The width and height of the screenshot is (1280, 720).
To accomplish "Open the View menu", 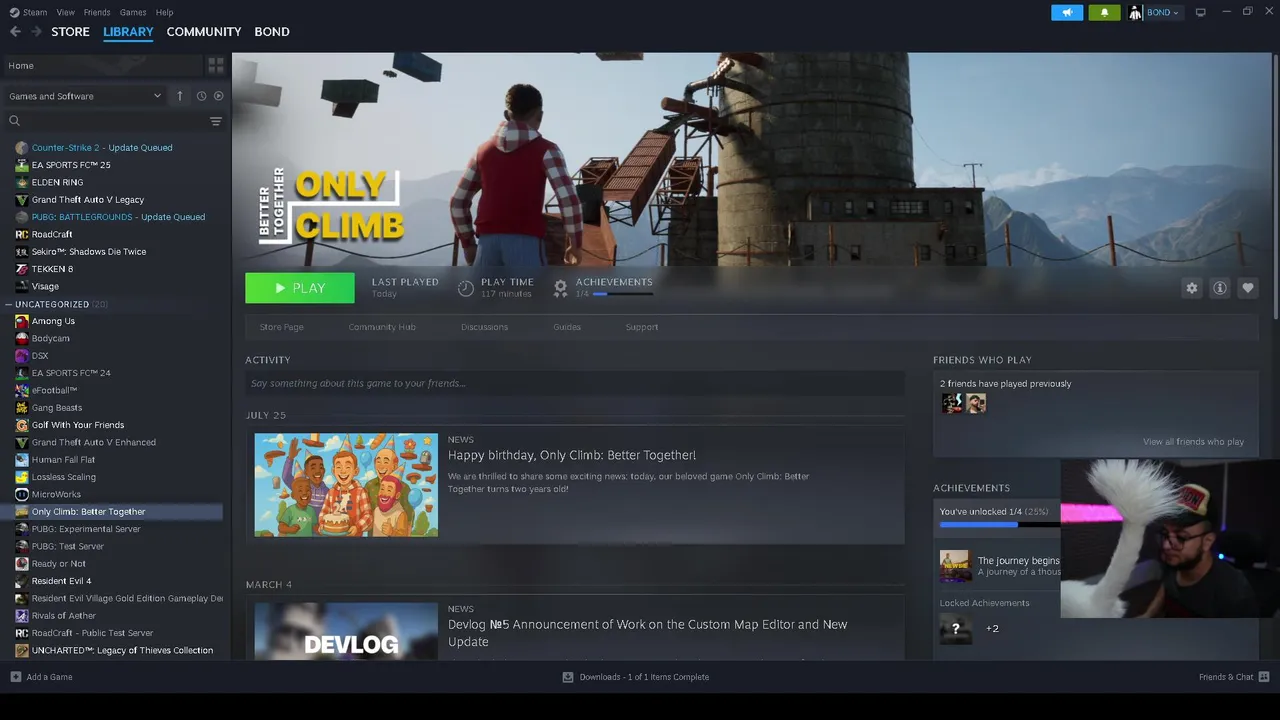I will pyautogui.click(x=65, y=12).
